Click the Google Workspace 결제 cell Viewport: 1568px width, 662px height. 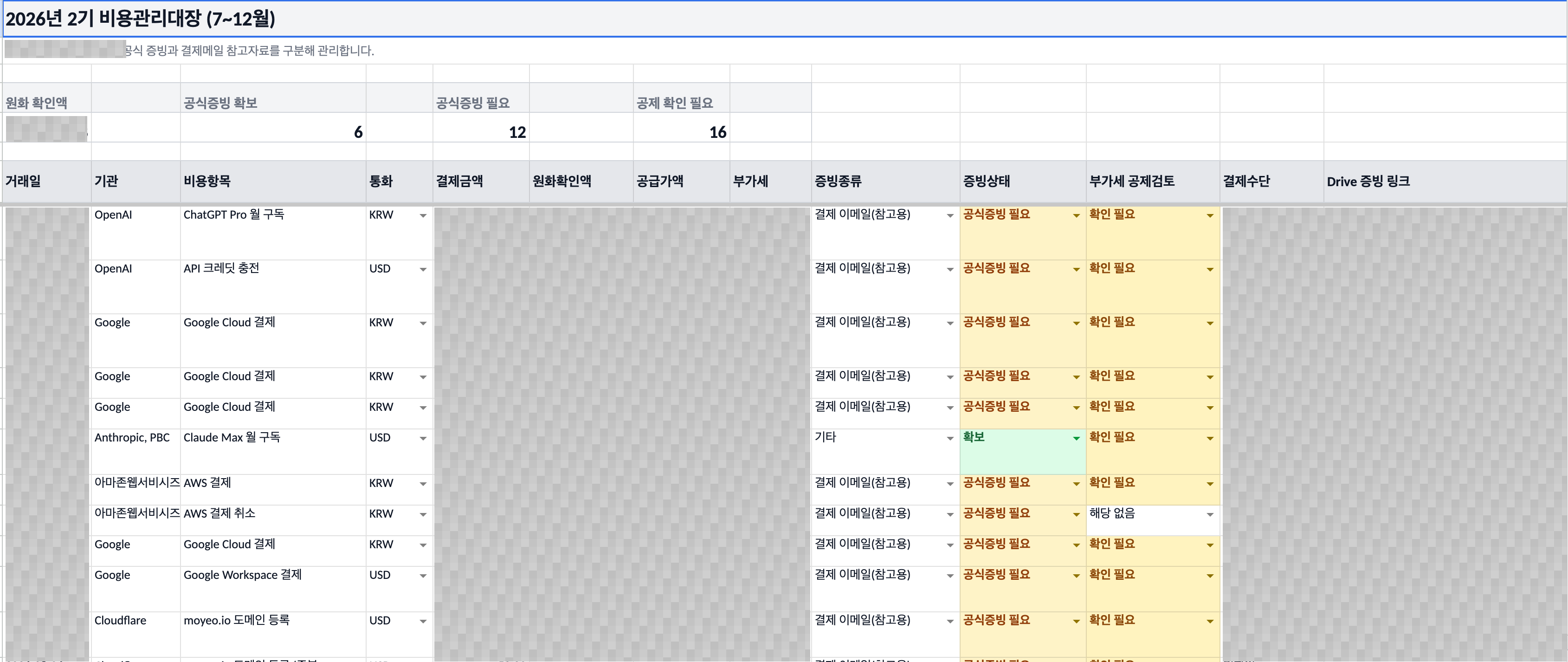click(273, 589)
